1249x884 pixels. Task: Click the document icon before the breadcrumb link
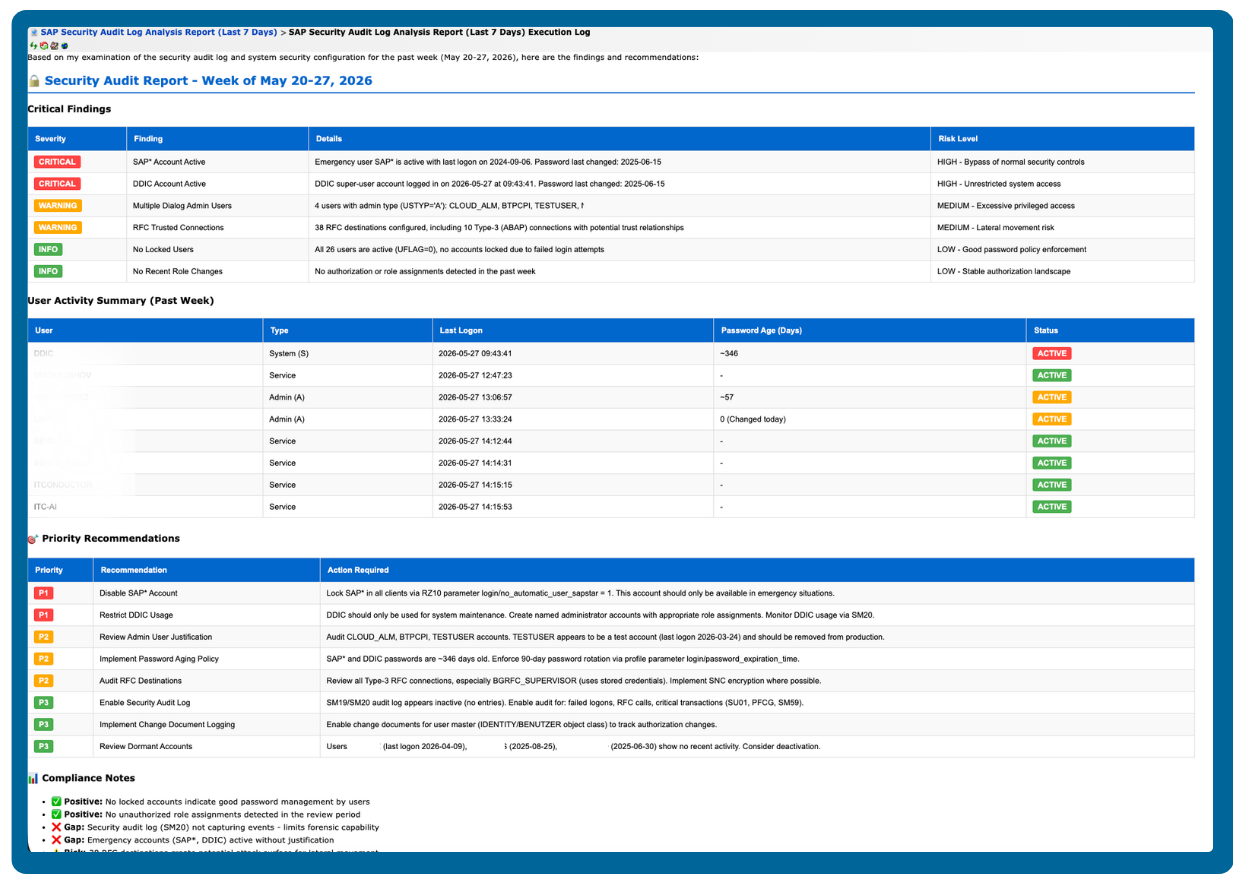pyautogui.click(x=34, y=32)
